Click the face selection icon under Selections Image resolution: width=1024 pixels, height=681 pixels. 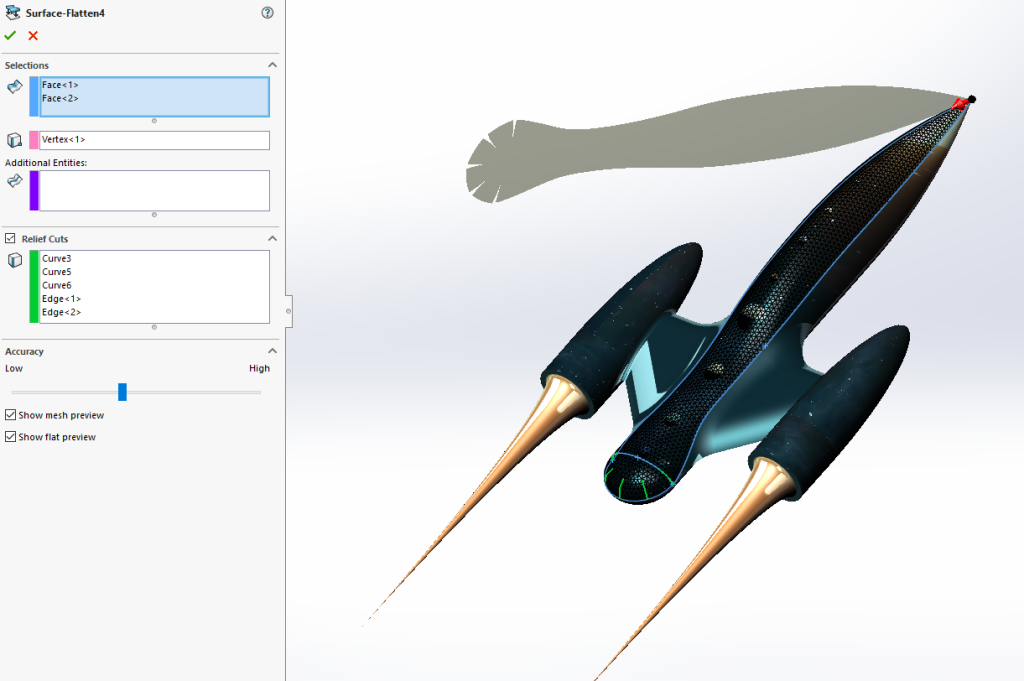13,85
